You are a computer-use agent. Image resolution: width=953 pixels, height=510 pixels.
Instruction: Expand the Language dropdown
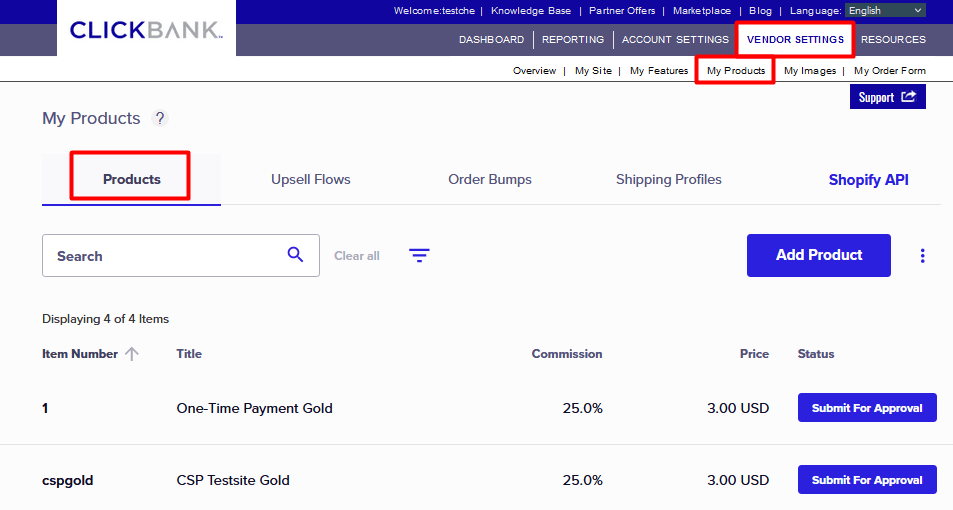[x=885, y=11]
